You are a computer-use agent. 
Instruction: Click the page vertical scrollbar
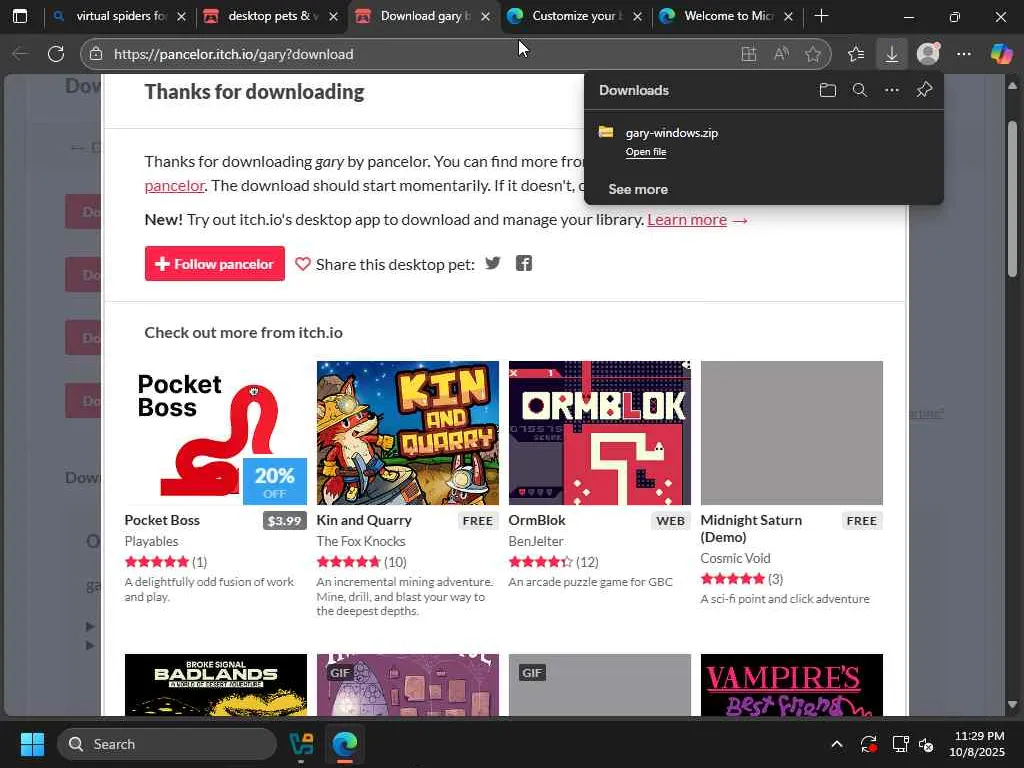click(x=1012, y=200)
